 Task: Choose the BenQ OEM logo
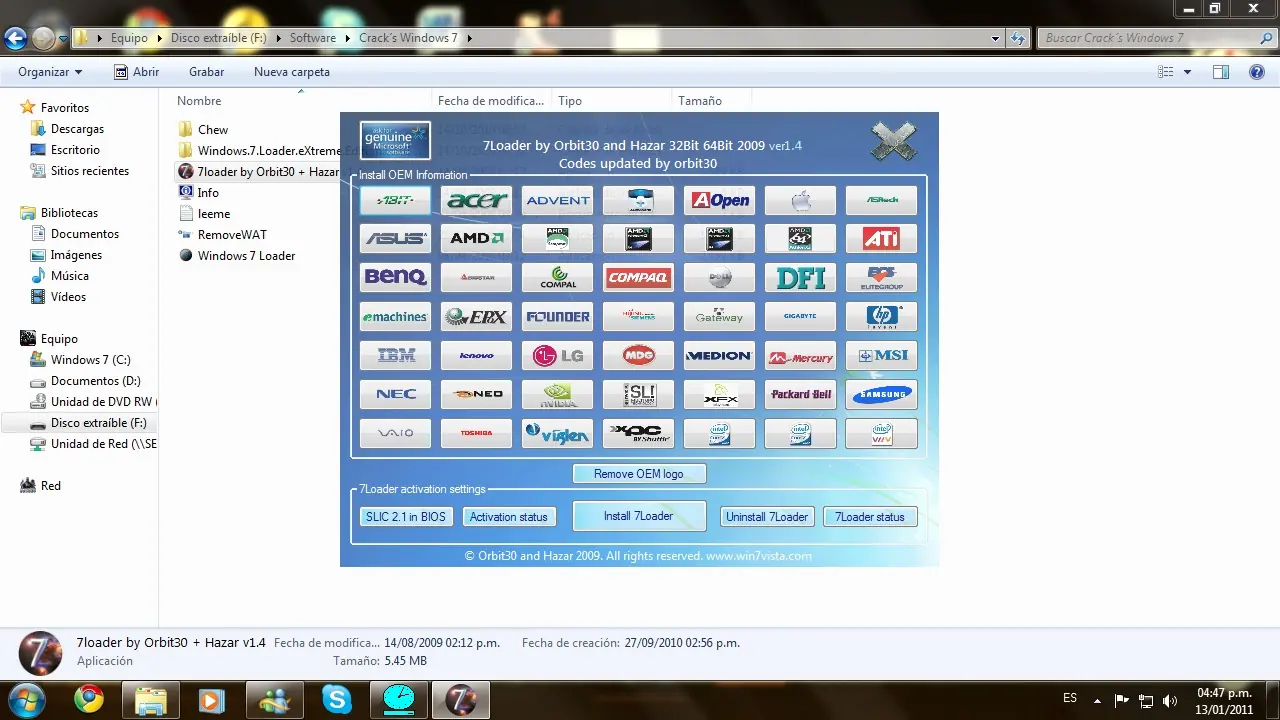(395, 277)
